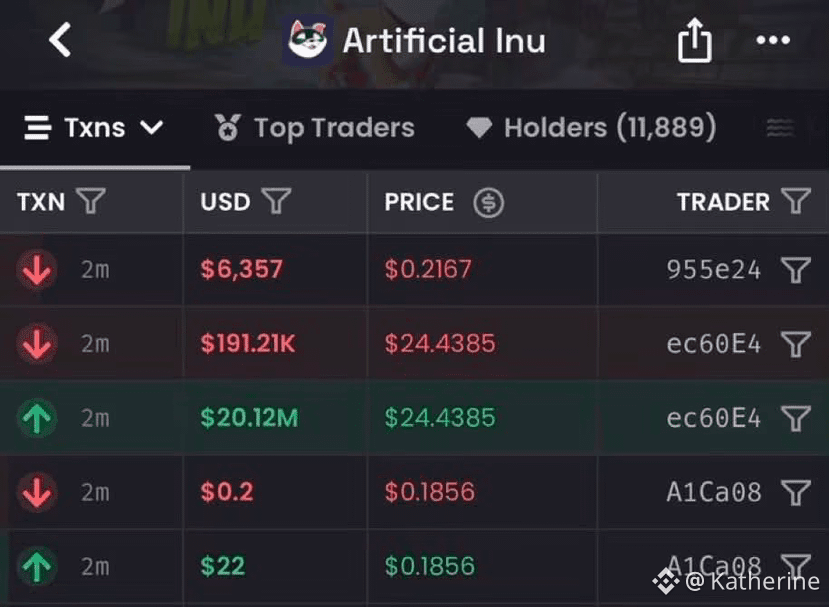Expand the Txns dropdown chevron
Viewport: 829px width, 607px height.
pos(152,127)
